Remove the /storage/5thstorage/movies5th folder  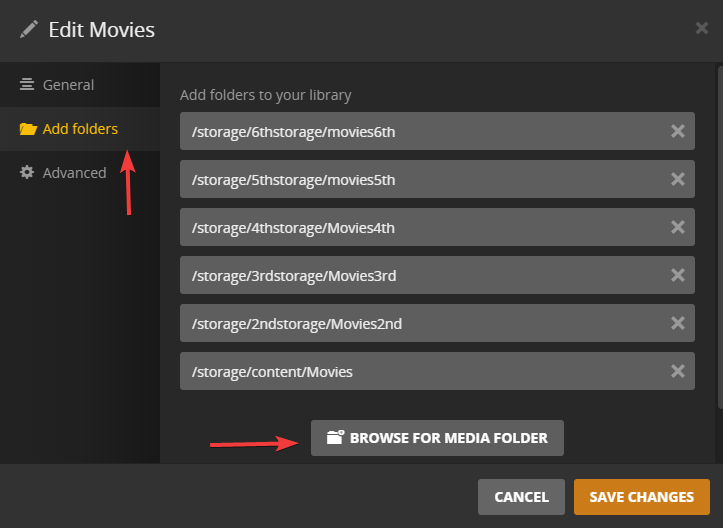(677, 179)
